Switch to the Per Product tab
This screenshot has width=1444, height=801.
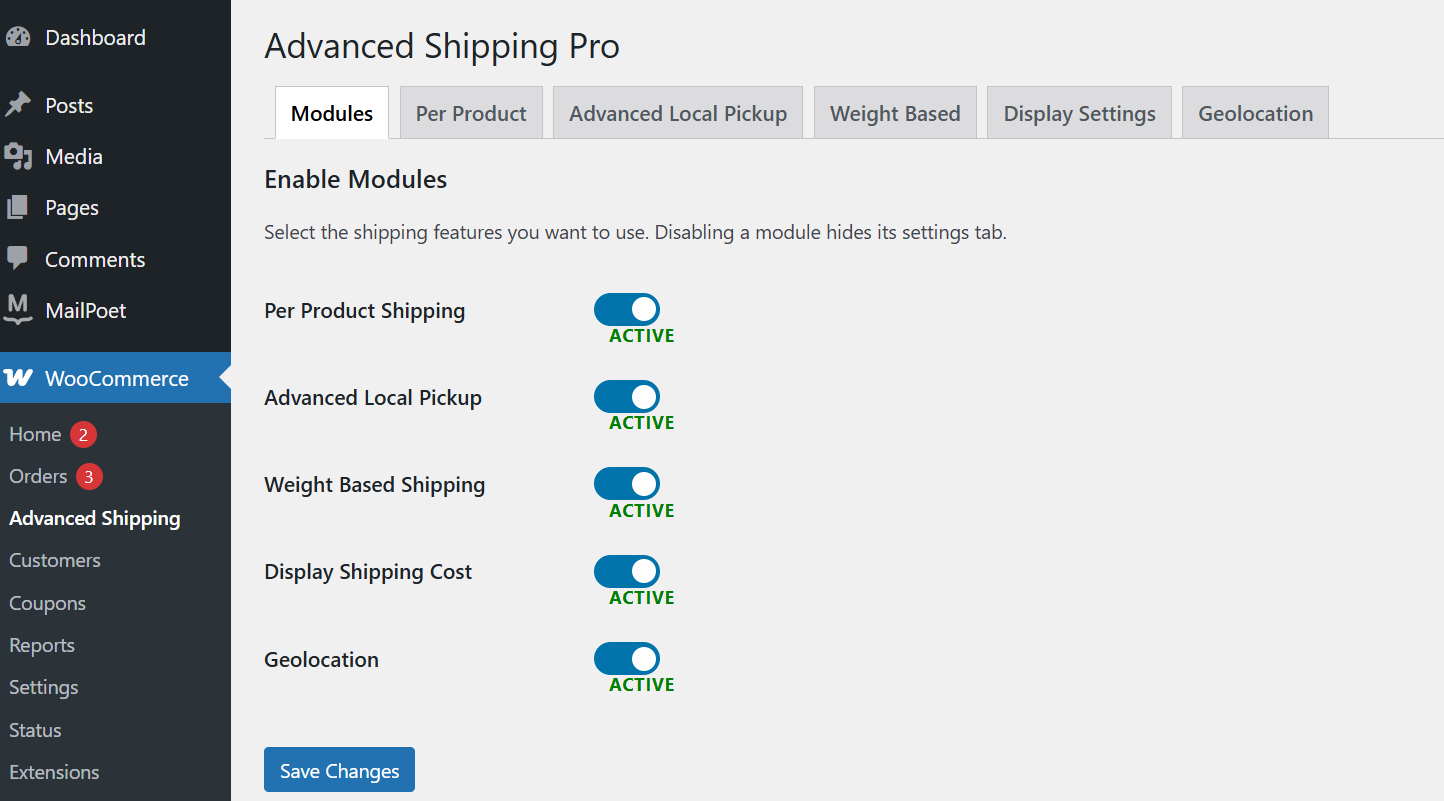click(471, 113)
